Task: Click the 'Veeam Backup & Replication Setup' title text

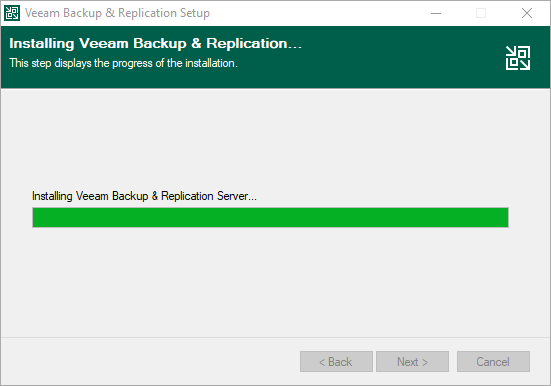Action: pos(117,13)
